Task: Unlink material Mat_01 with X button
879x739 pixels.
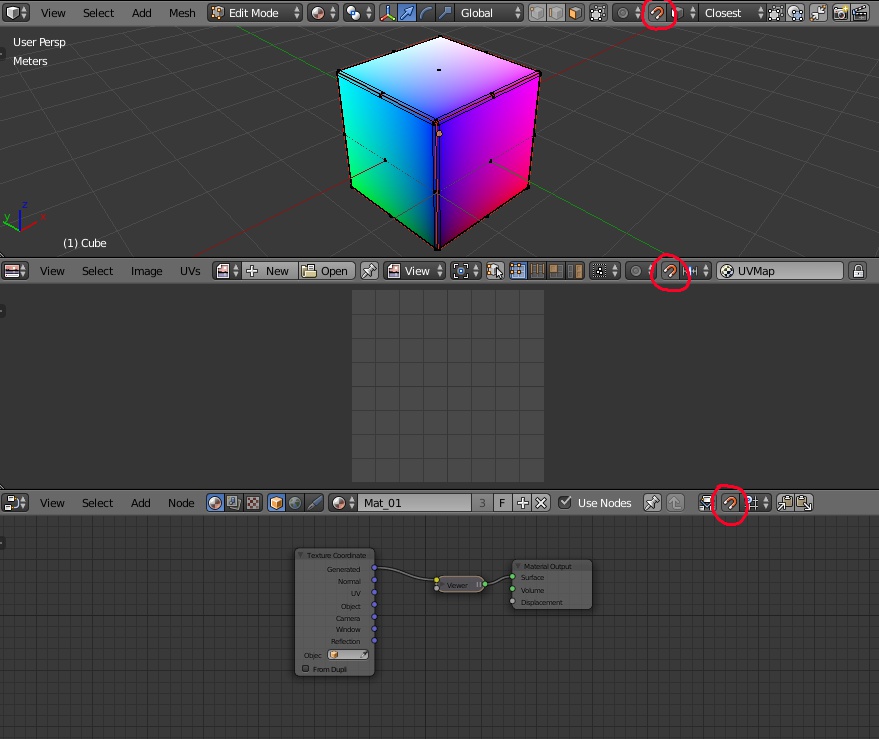Action: click(x=541, y=503)
